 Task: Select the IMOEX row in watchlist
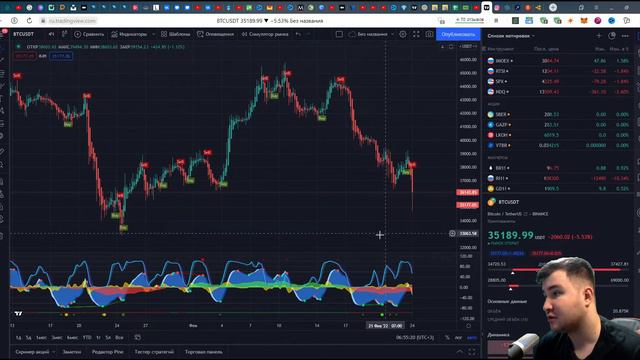click(x=558, y=61)
